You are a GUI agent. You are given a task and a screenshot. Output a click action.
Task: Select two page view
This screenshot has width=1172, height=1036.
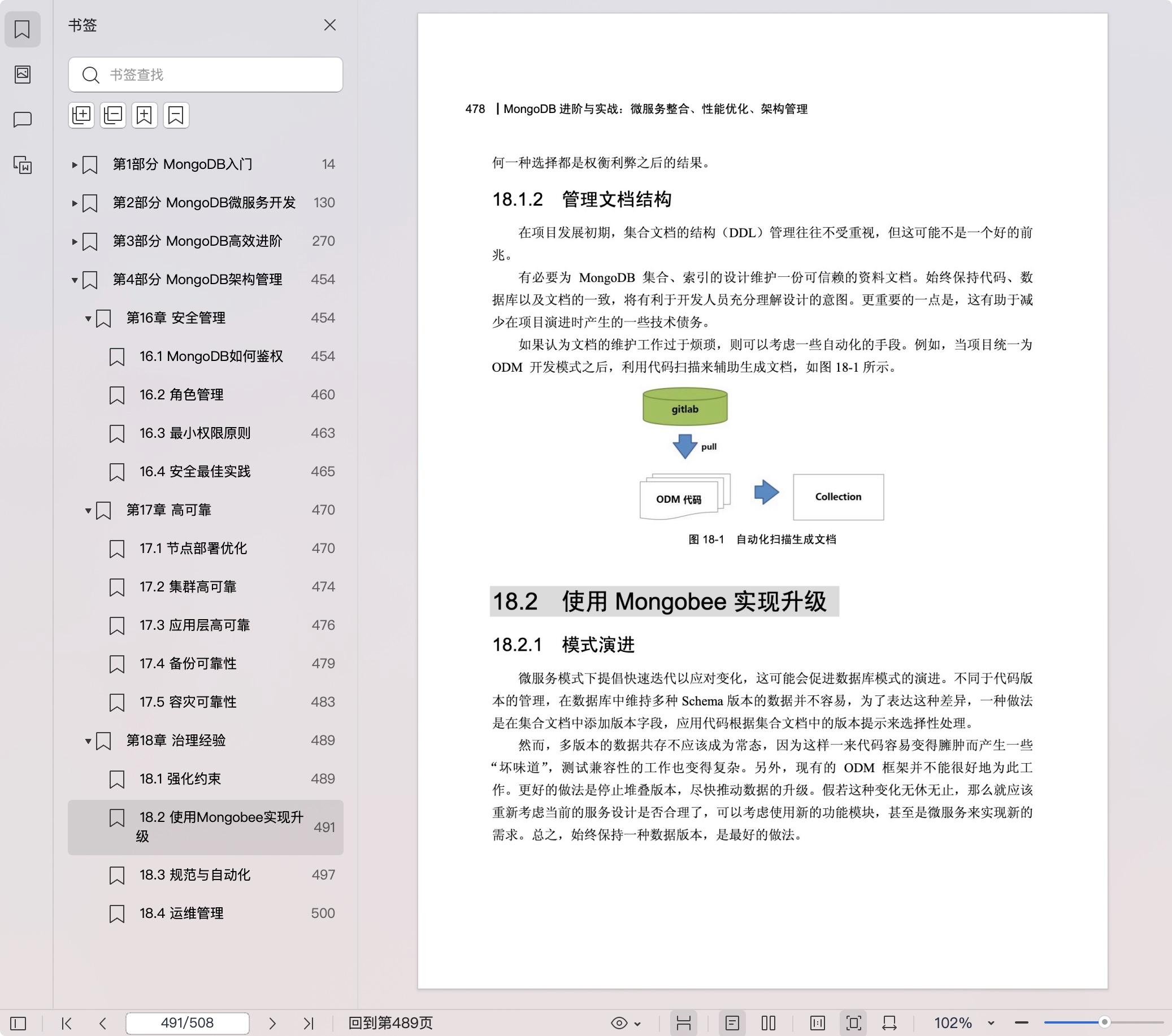(769, 1023)
